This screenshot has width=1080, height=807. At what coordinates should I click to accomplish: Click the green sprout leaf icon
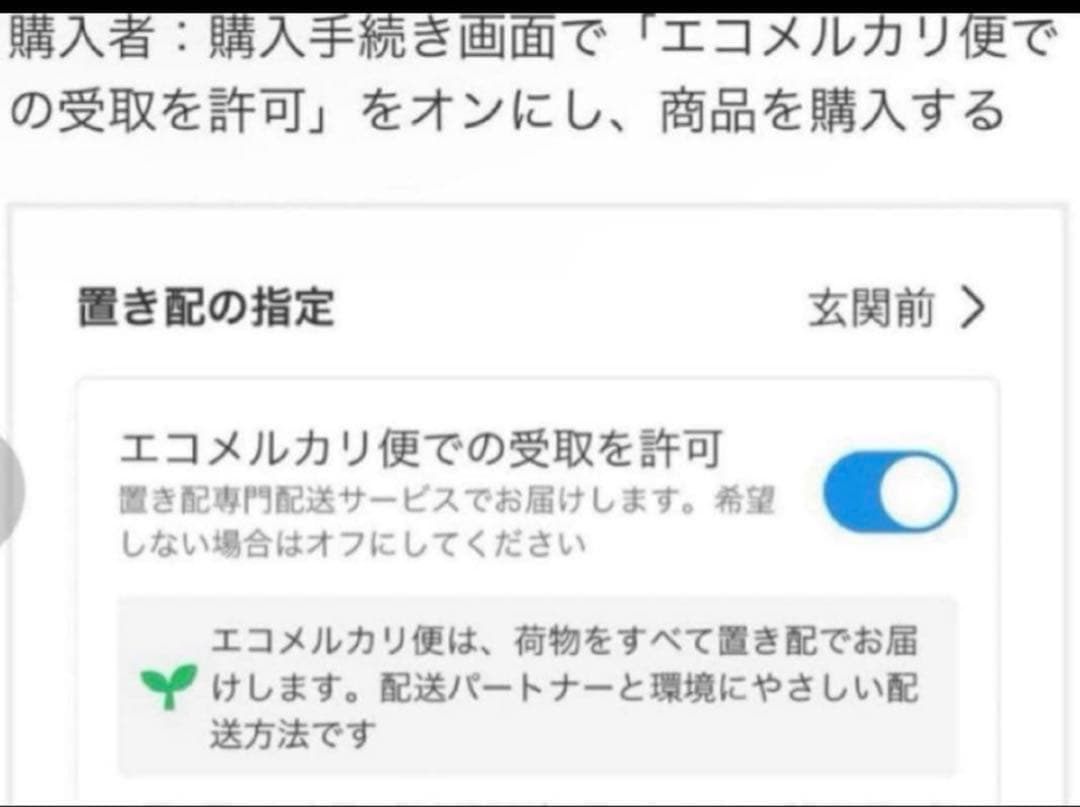click(169, 686)
